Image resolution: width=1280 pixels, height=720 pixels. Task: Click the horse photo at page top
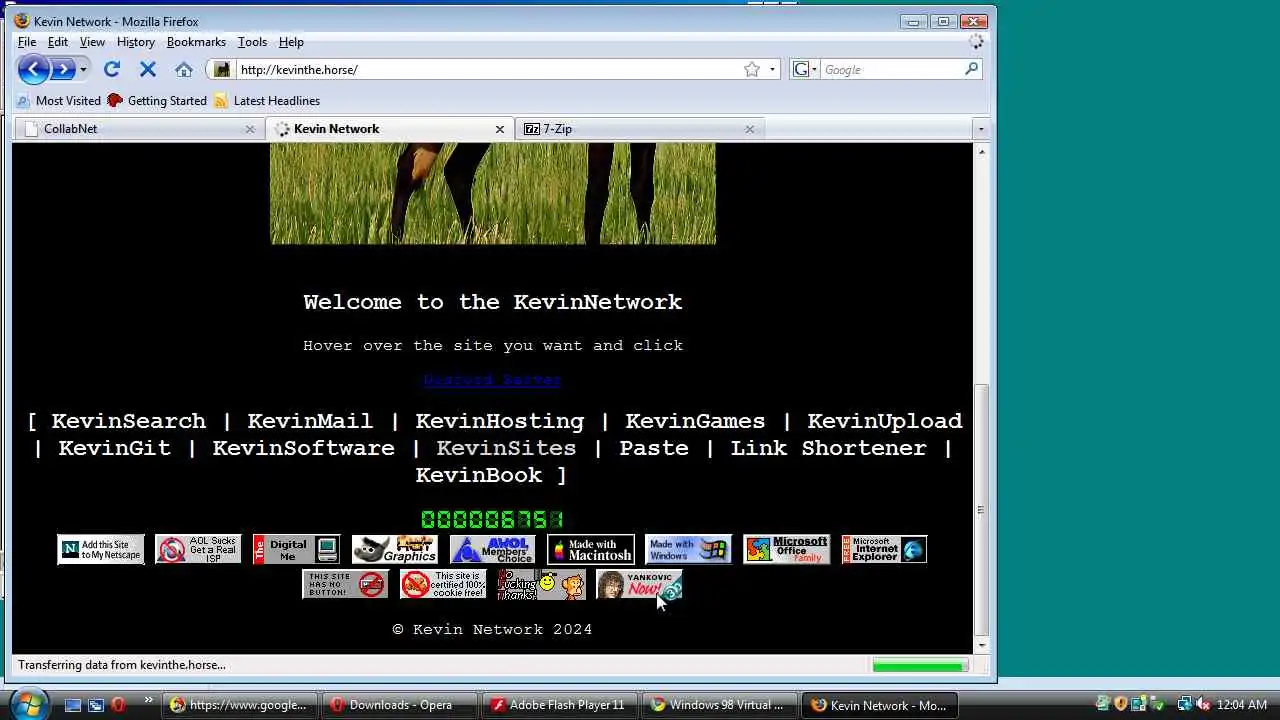click(x=493, y=194)
